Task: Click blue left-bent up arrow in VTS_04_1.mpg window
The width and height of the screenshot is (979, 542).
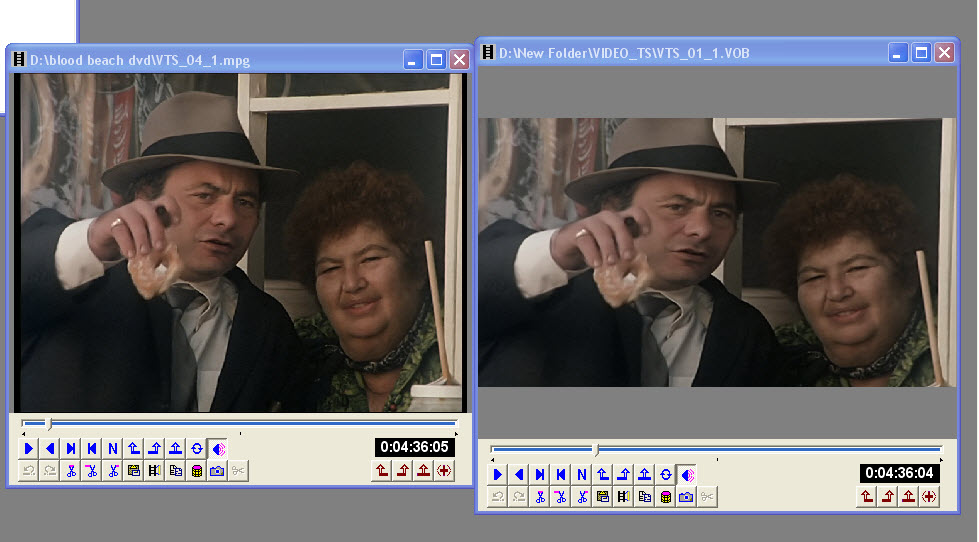Action: 134,448
